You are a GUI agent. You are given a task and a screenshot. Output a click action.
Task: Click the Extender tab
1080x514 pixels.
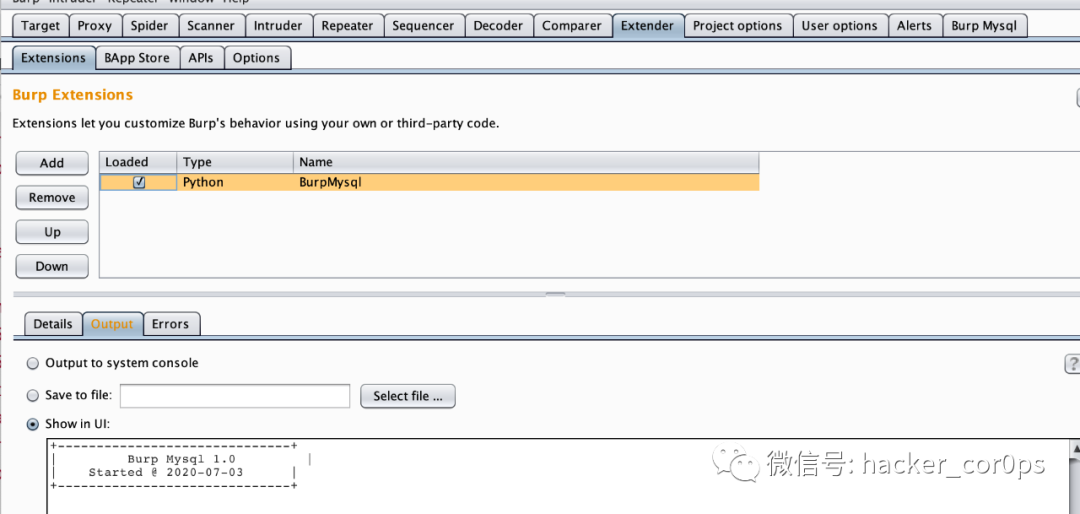[x=647, y=25]
